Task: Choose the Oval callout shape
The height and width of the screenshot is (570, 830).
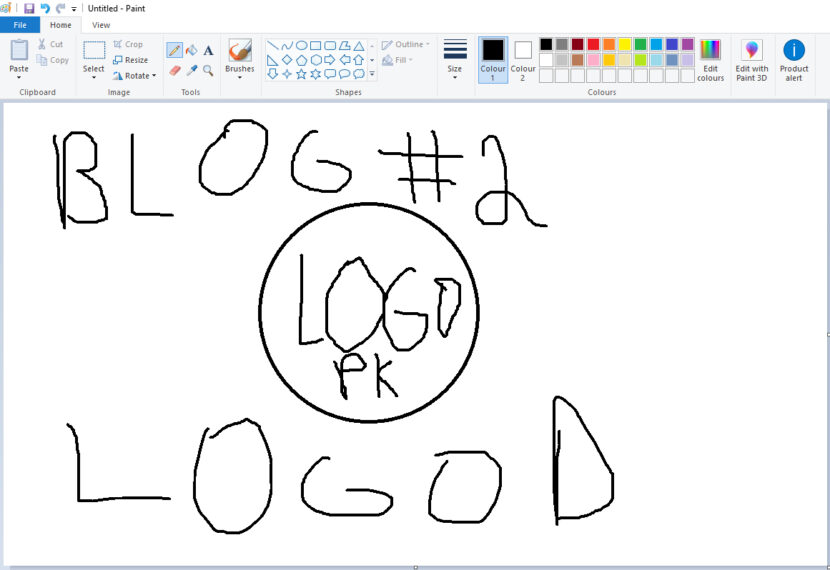Action: pyautogui.click(x=344, y=74)
